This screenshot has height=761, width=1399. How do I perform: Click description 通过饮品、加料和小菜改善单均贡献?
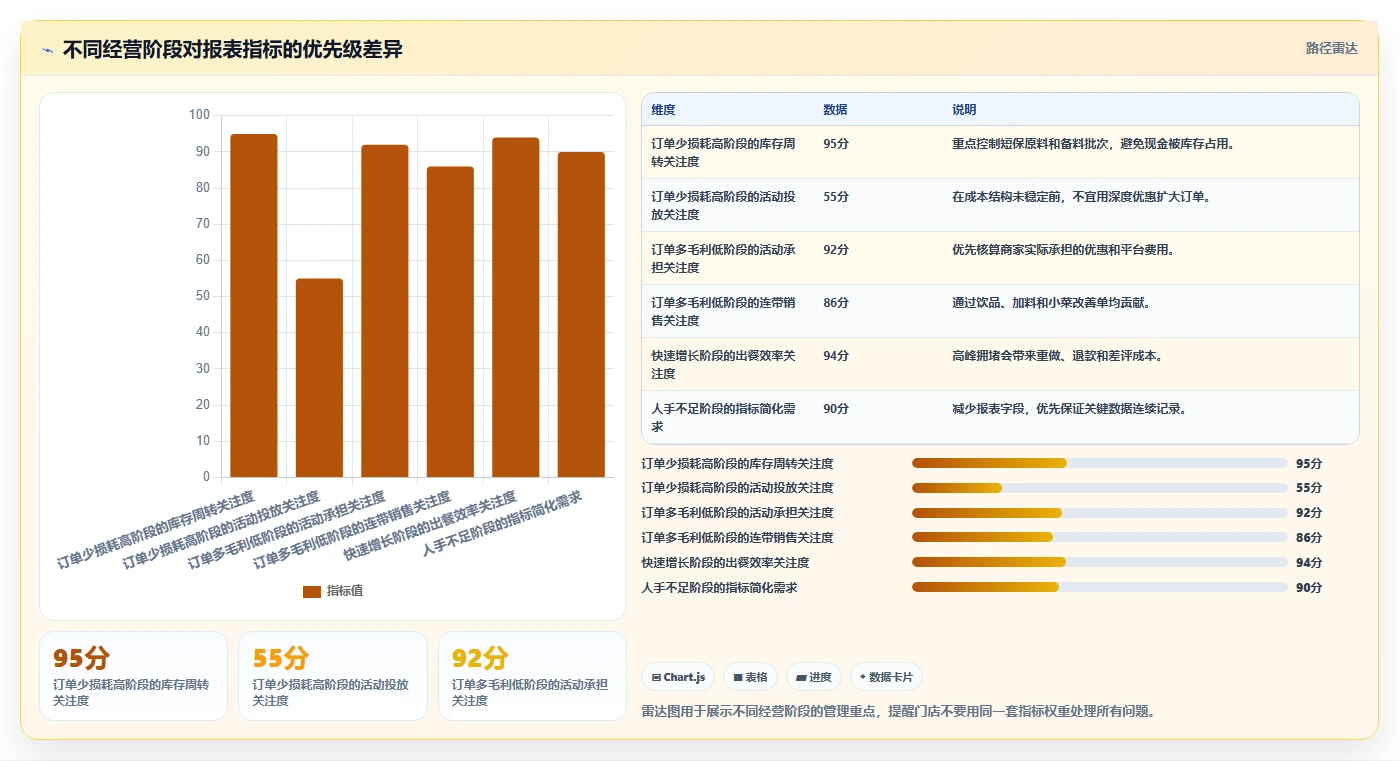click(x=1051, y=303)
